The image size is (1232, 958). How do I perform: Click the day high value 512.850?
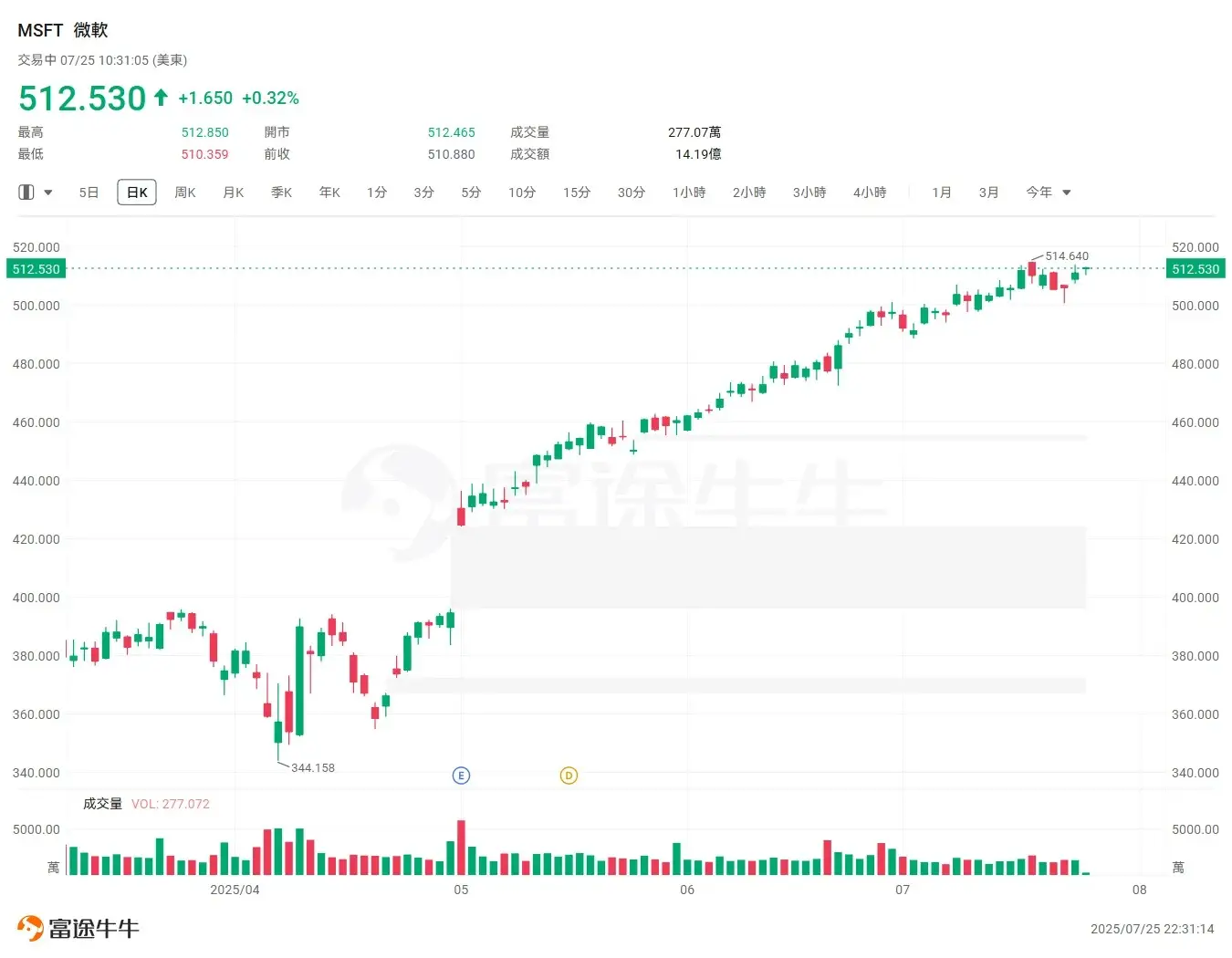coord(205,132)
